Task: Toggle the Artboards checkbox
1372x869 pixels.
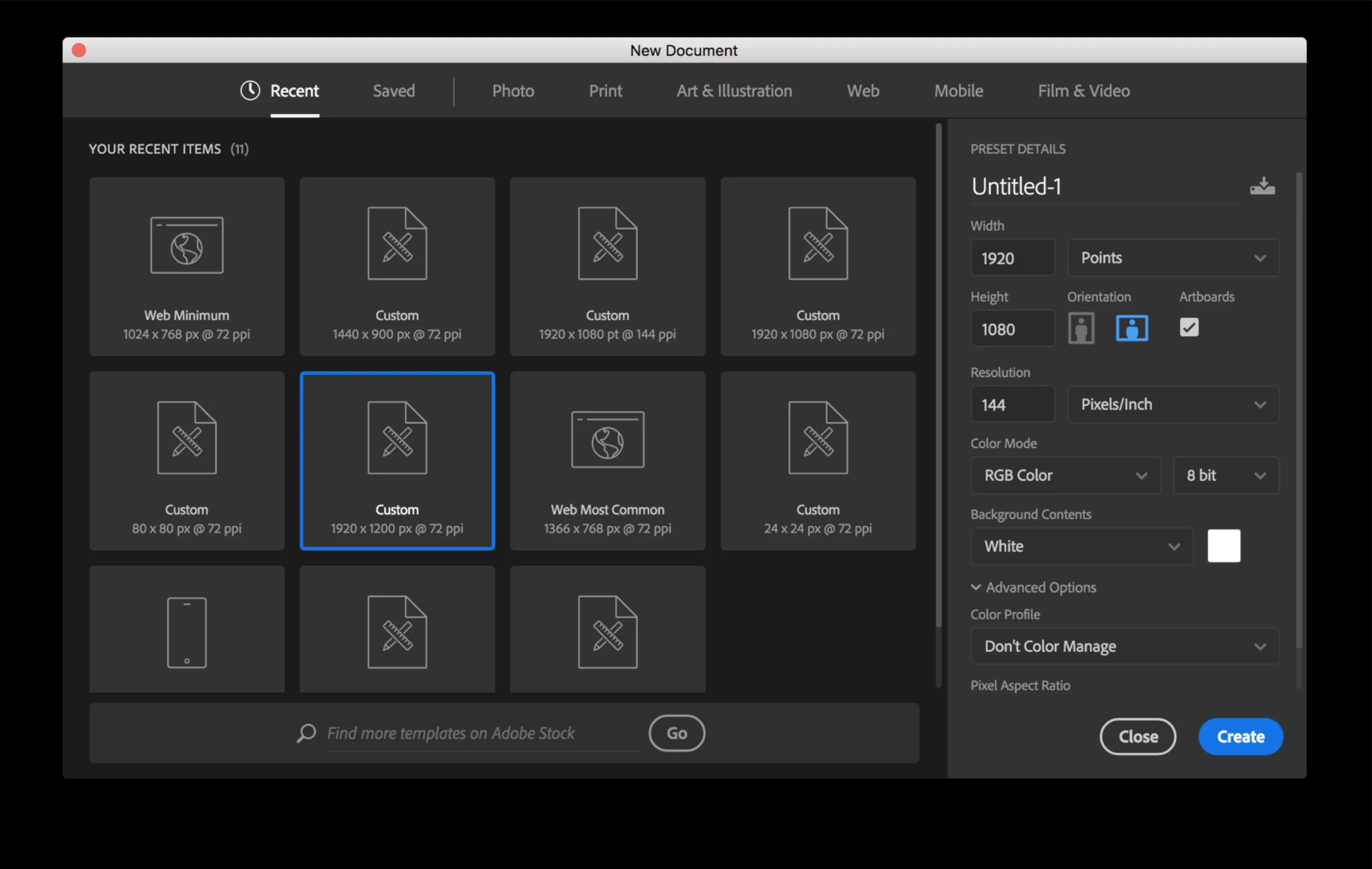Action: (x=1189, y=328)
